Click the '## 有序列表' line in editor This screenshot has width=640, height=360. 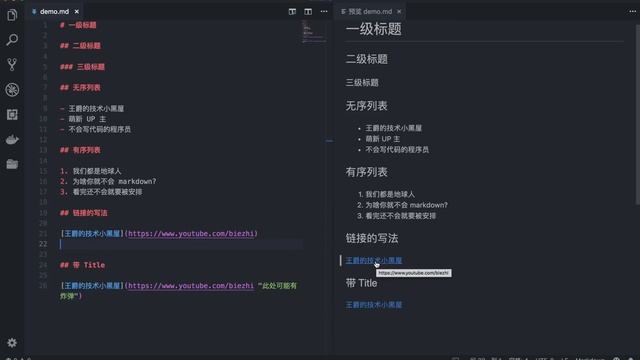[x=80, y=150]
